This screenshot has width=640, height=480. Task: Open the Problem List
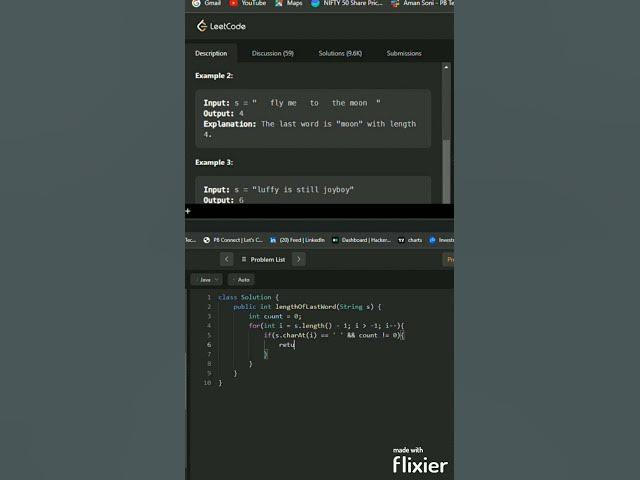click(x=264, y=259)
